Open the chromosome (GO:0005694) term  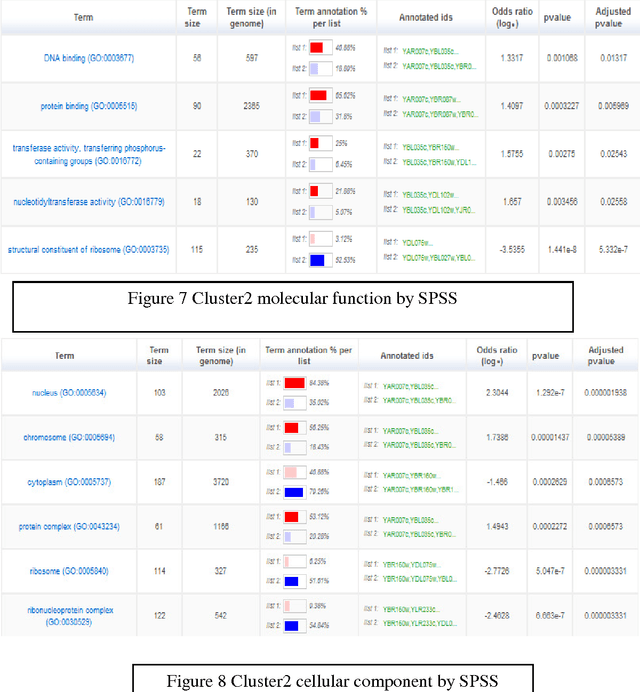(x=68, y=437)
